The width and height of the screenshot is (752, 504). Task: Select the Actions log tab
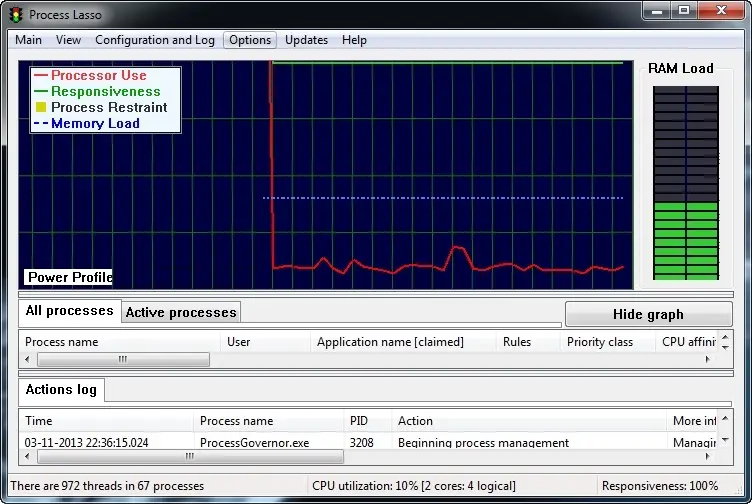[61, 389]
